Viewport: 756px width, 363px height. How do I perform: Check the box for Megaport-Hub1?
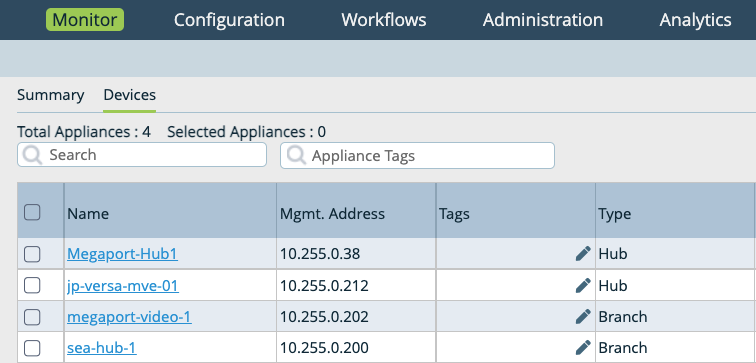(x=32, y=254)
